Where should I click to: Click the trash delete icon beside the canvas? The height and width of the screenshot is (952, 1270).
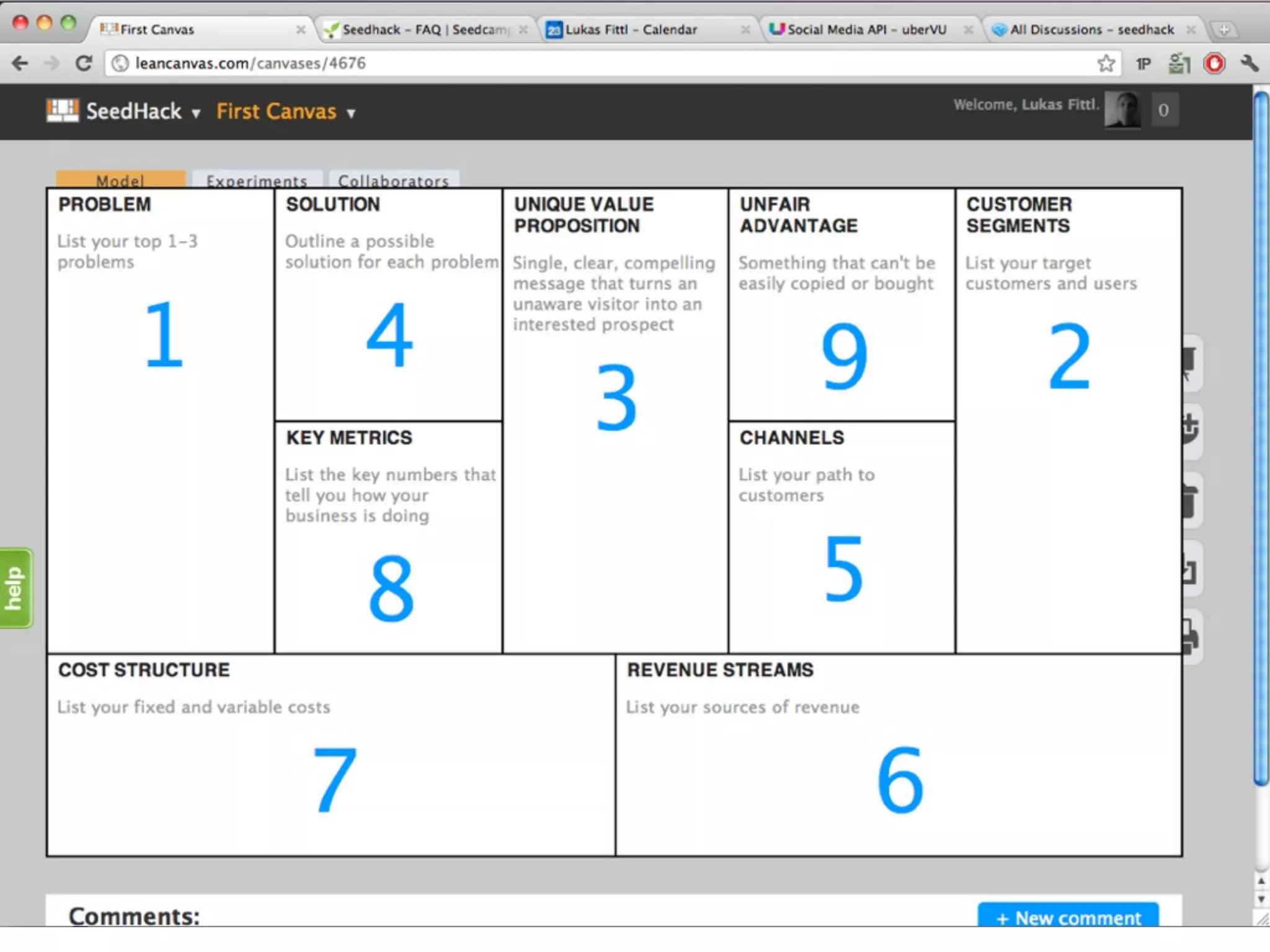pos(1189,501)
